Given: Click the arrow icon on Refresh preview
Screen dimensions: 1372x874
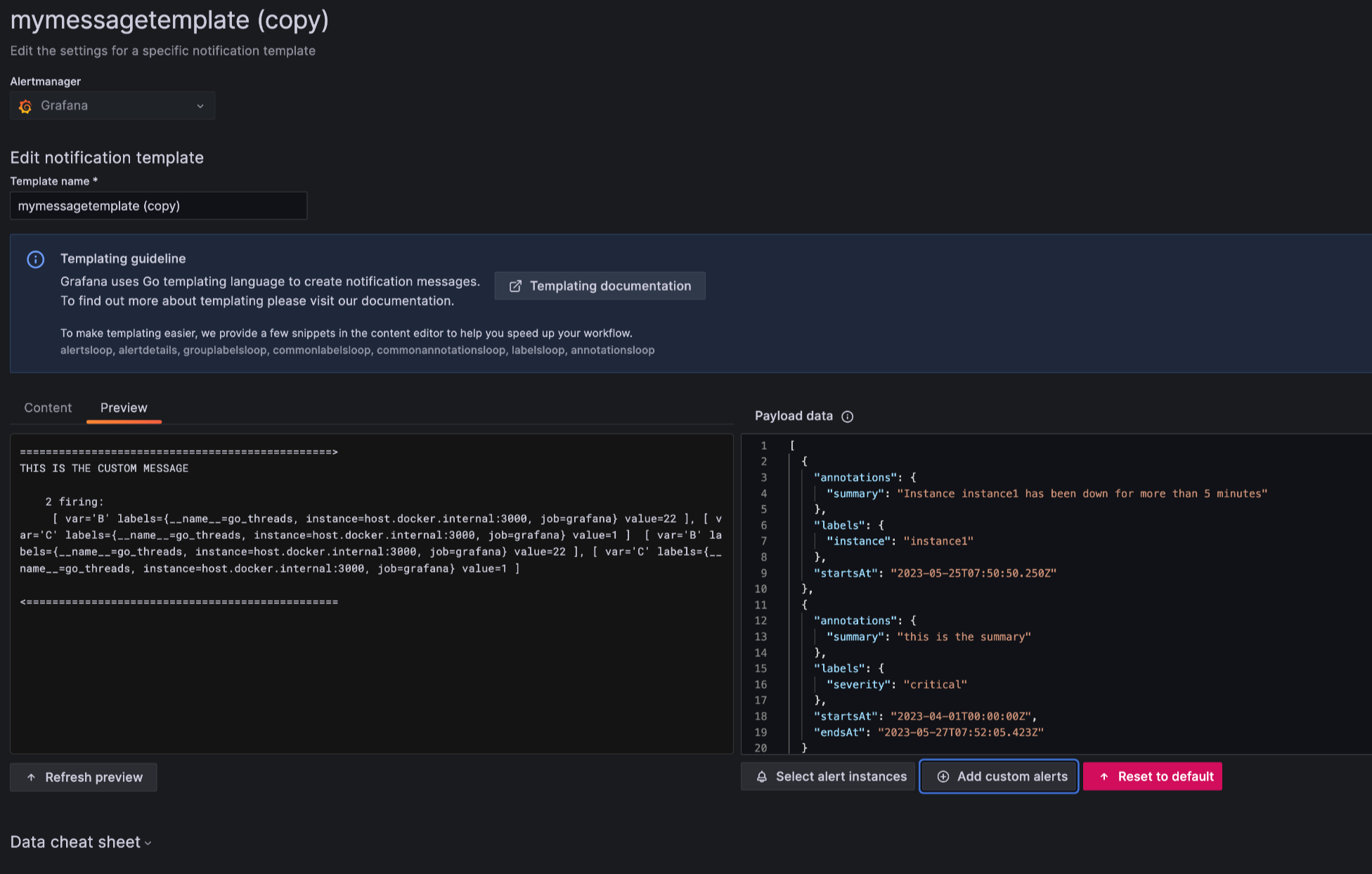Looking at the screenshot, I should (x=31, y=777).
